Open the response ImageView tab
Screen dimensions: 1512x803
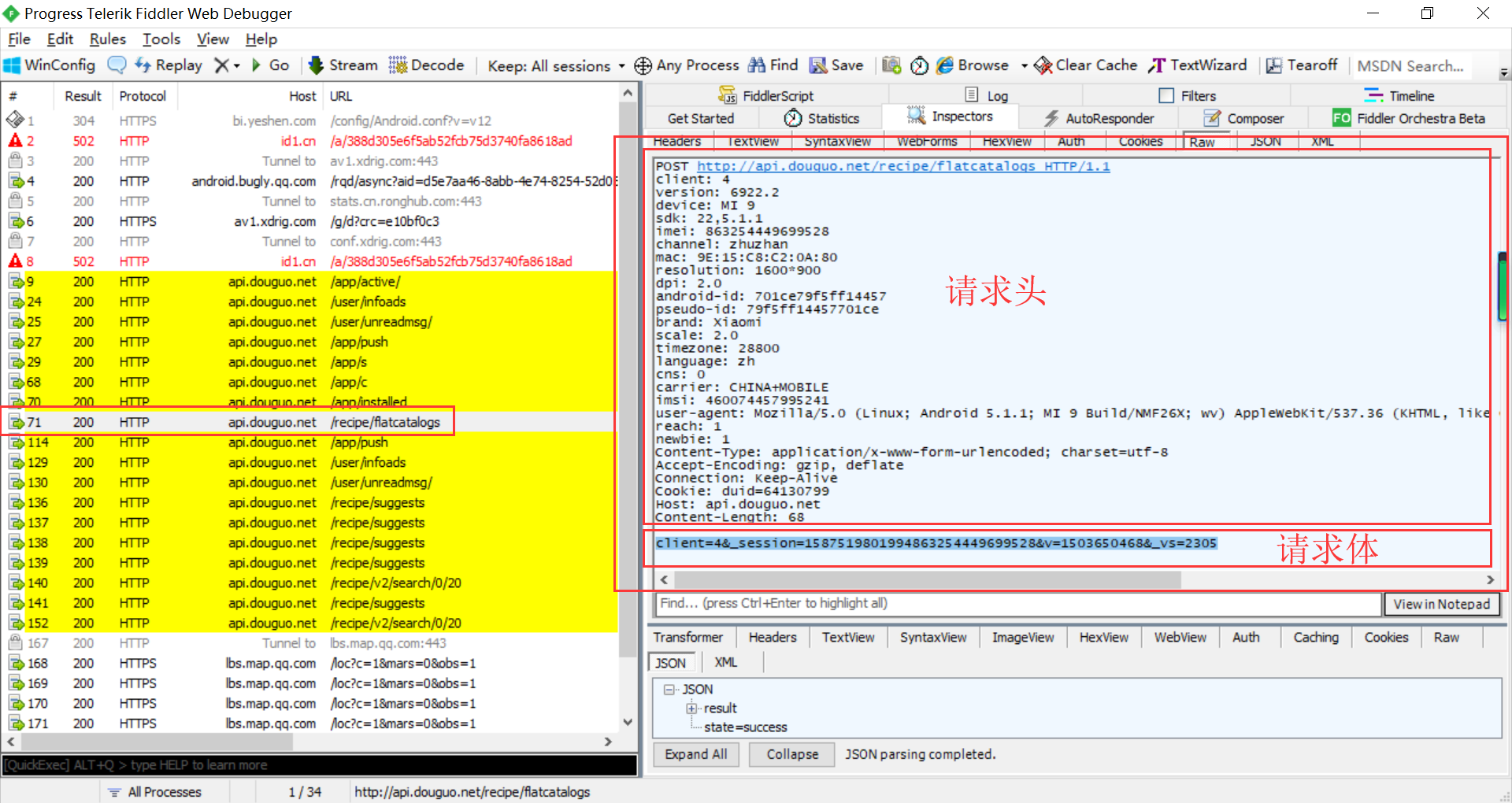[x=1023, y=638]
